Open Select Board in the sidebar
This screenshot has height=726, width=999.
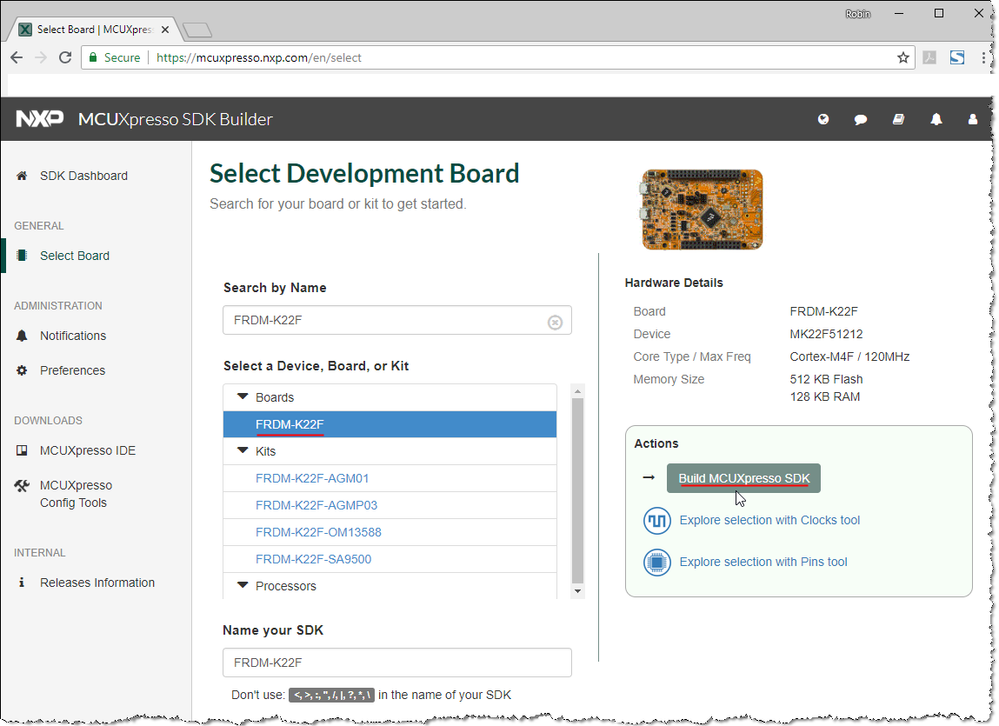click(x=75, y=256)
